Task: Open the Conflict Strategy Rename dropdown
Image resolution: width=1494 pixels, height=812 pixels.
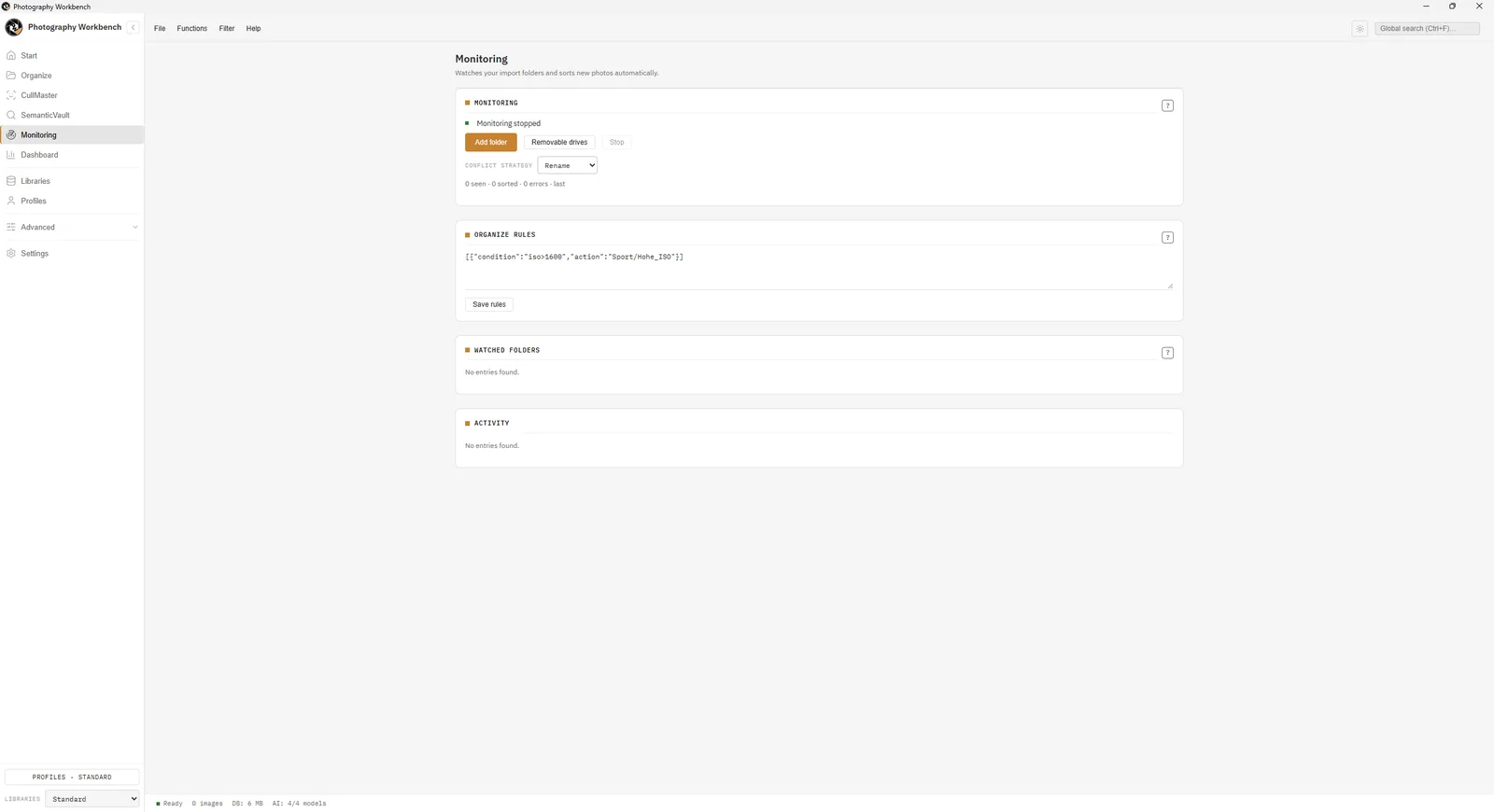Action: [568, 165]
